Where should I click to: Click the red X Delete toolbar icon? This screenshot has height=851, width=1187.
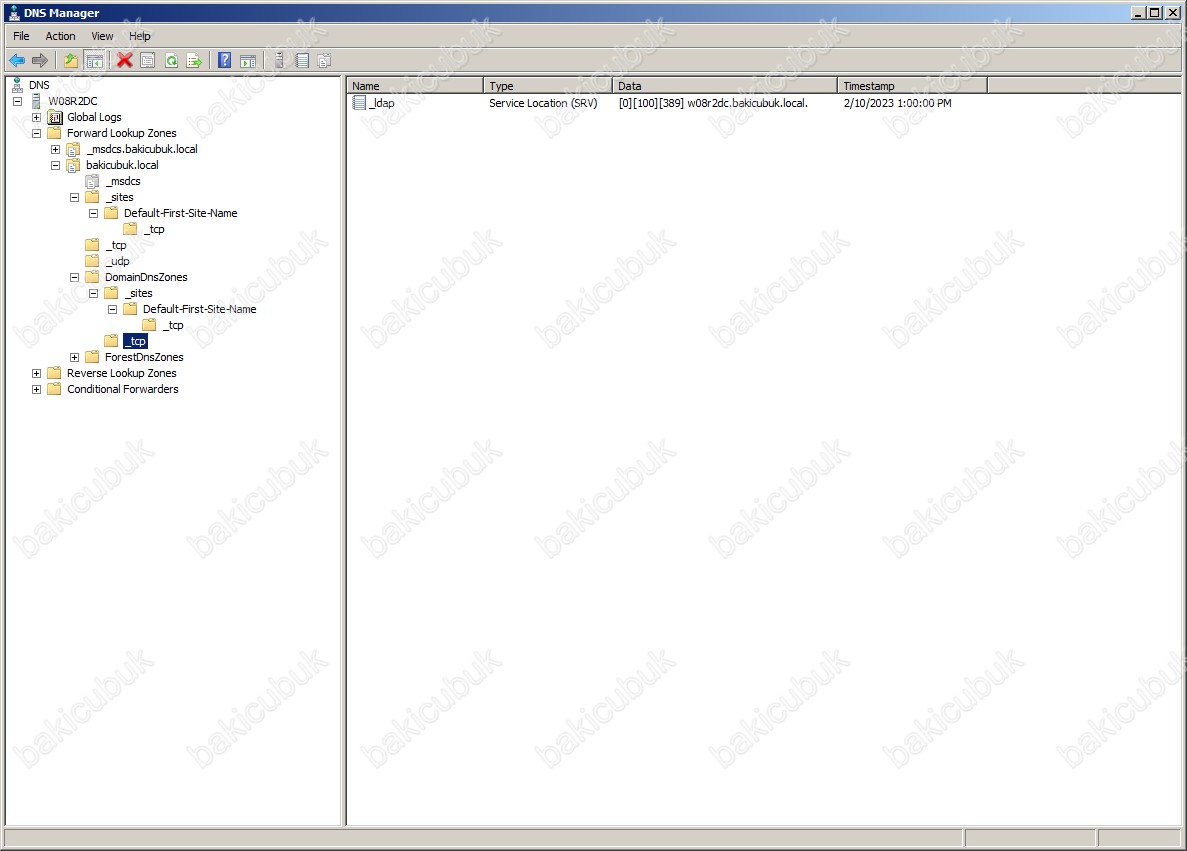pyautogui.click(x=125, y=61)
